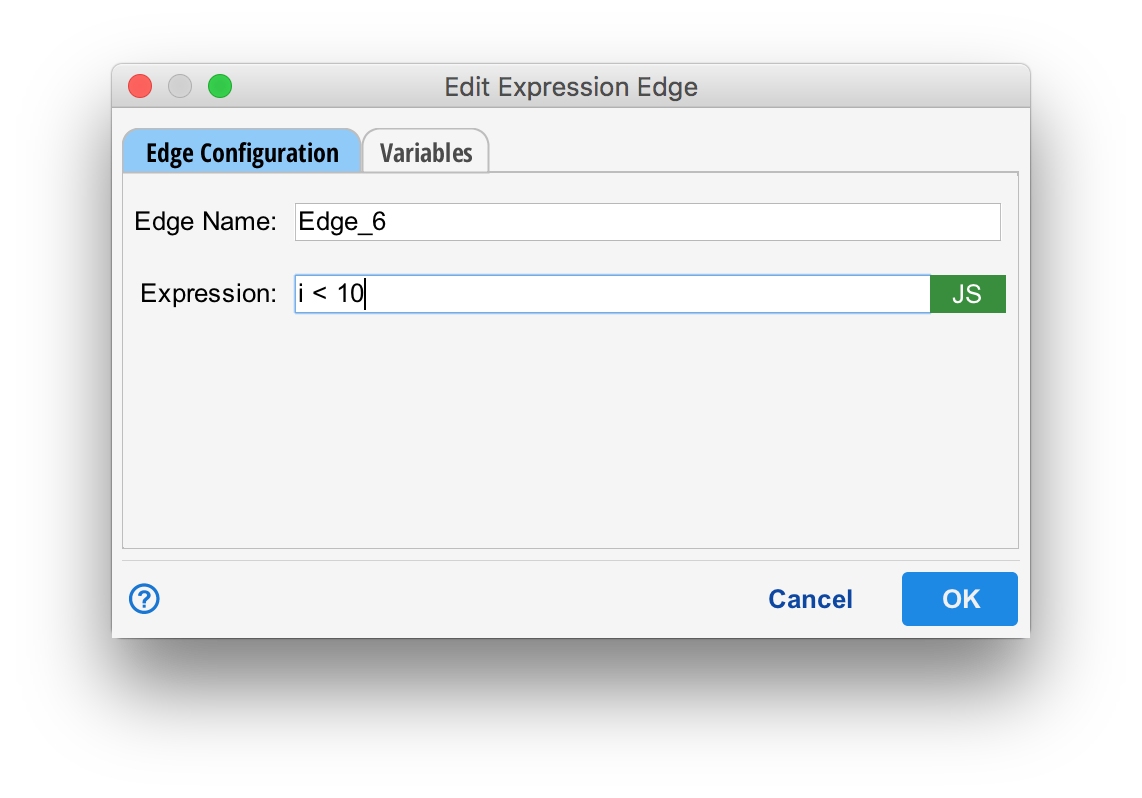This screenshot has height=798, width=1142.
Task: Select the green JS indicator beside Expression
Action: 967,293
